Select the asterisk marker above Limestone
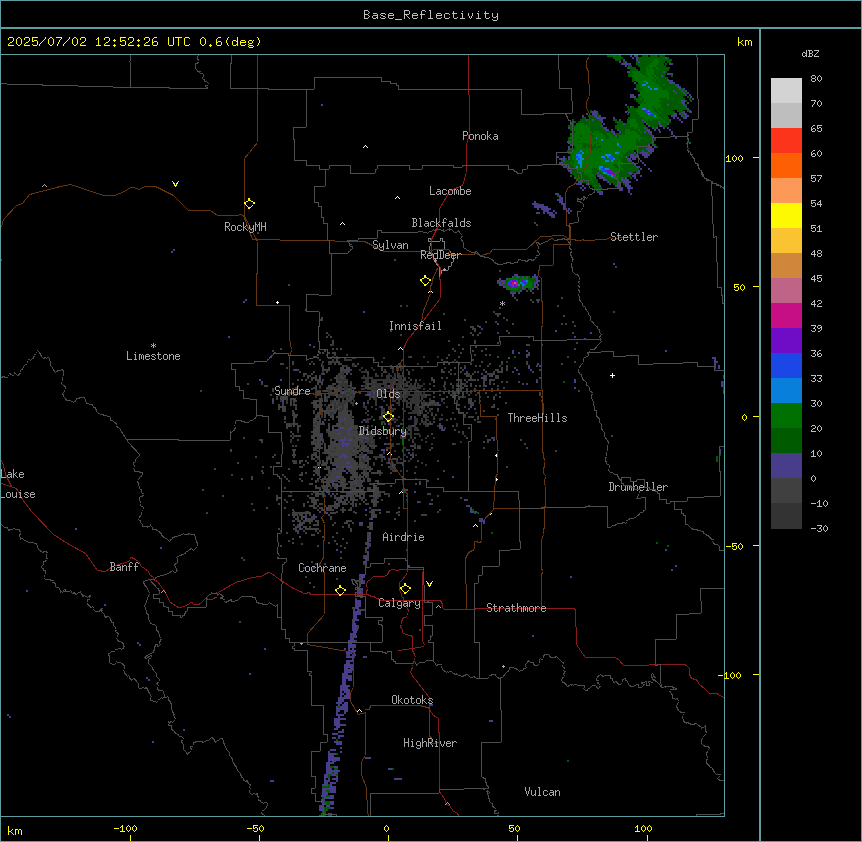This screenshot has height=842, width=862. pyautogui.click(x=153, y=346)
